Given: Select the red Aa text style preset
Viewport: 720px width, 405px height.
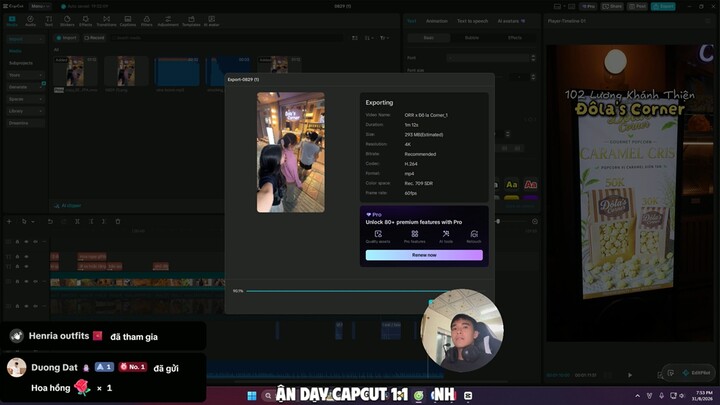Looking at the screenshot, I should click(x=530, y=185).
